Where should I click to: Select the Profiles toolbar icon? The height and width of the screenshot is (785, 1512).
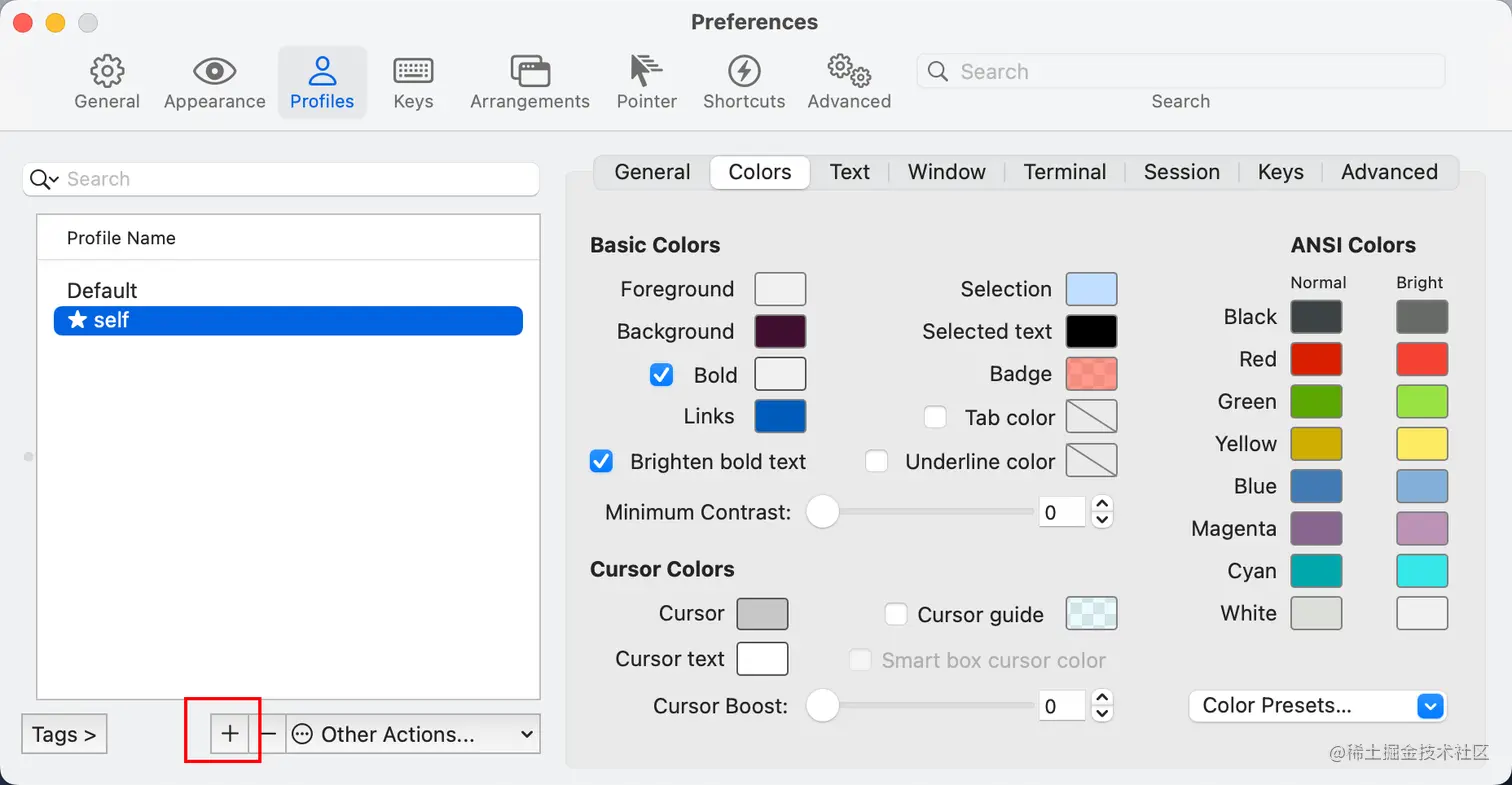[x=322, y=82]
